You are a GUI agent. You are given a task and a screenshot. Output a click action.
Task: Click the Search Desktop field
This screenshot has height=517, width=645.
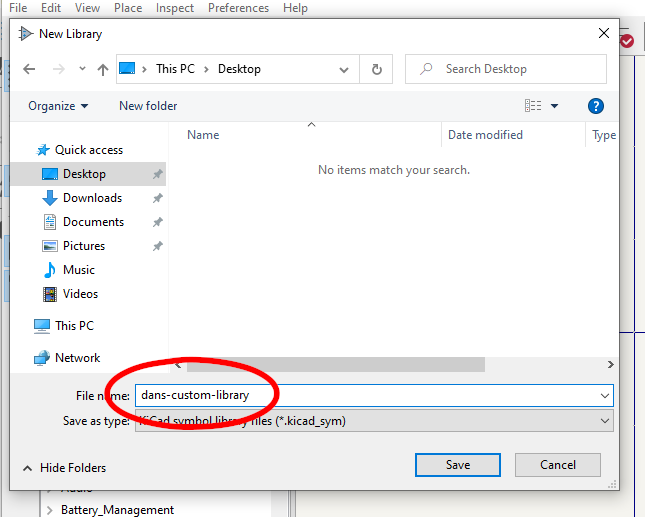506,69
